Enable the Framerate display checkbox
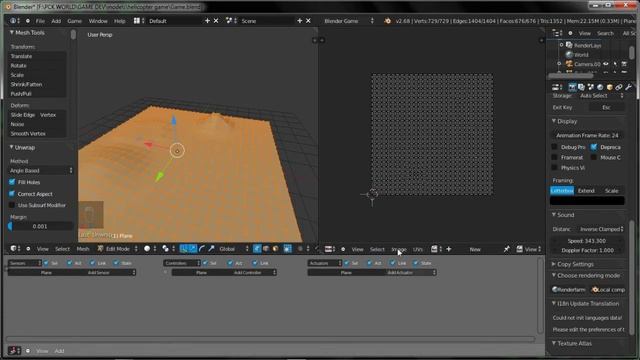 pyautogui.click(x=554, y=157)
